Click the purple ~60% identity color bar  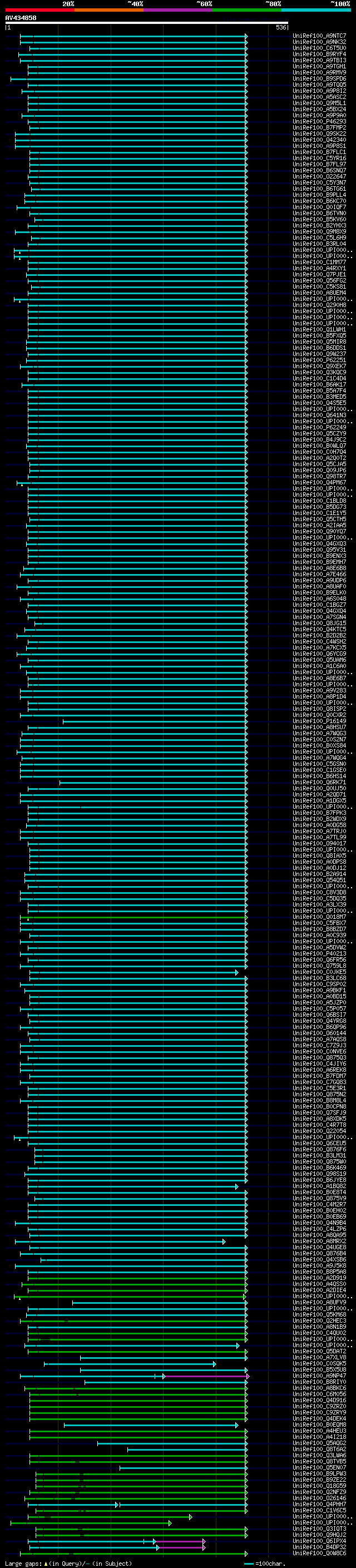pos(179,10)
